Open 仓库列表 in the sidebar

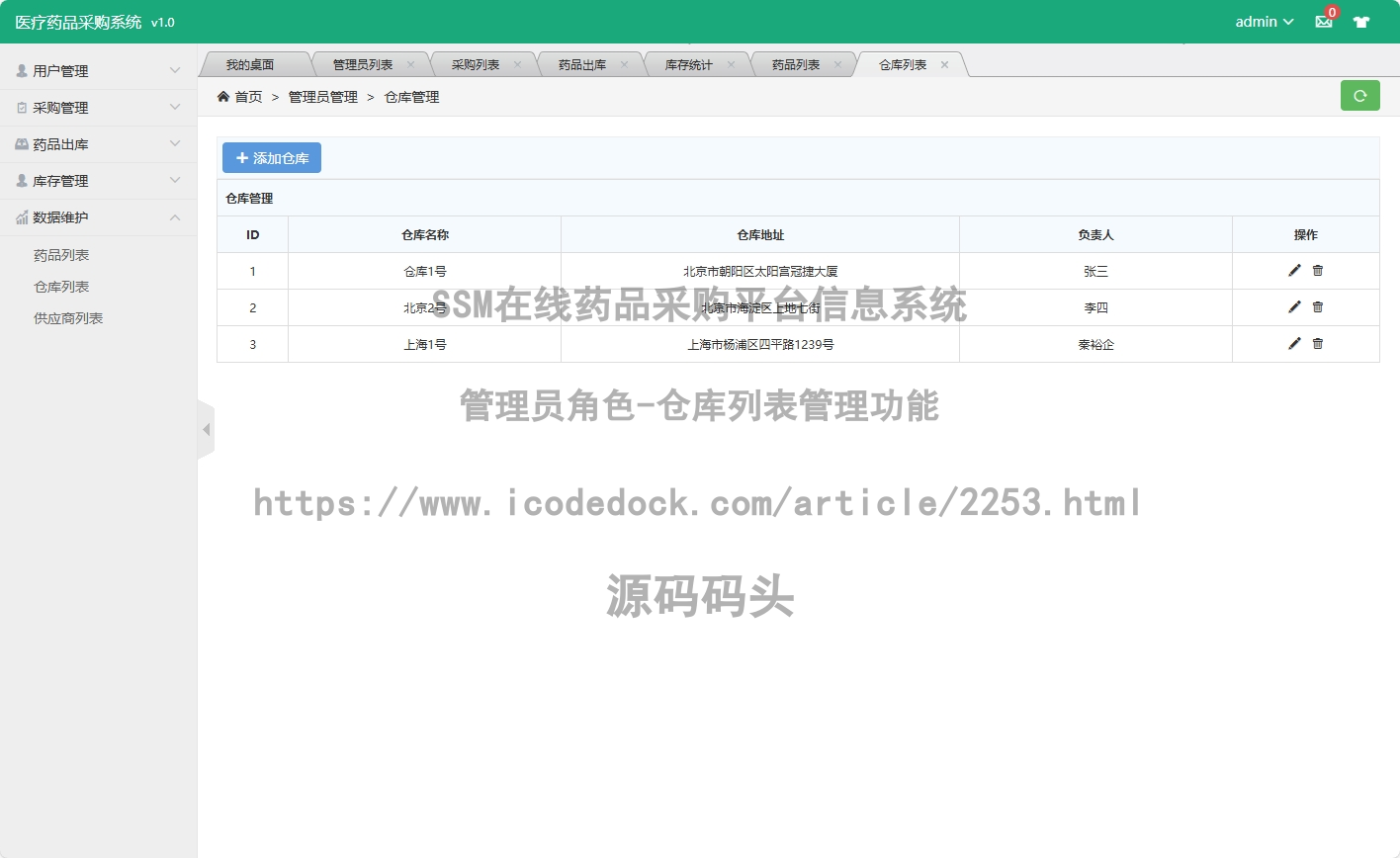click(61, 287)
